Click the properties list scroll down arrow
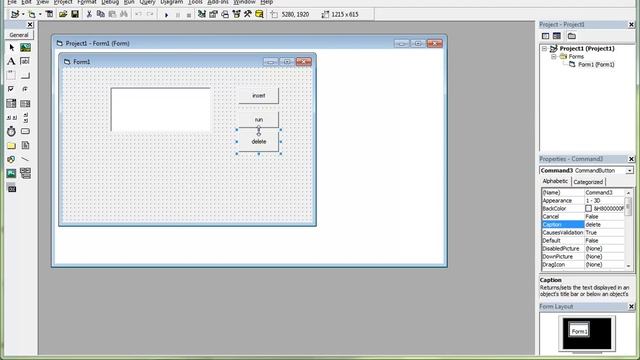Image resolution: width=640 pixels, height=360 pixels. point(629,266)
